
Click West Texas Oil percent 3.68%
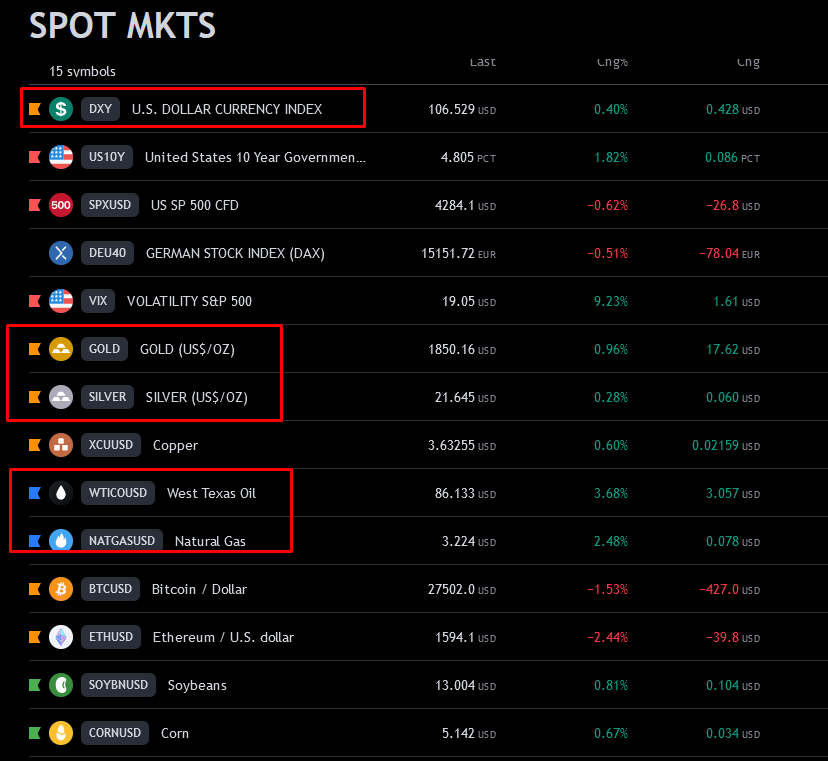pyautogui.click(x=611, y=494)
